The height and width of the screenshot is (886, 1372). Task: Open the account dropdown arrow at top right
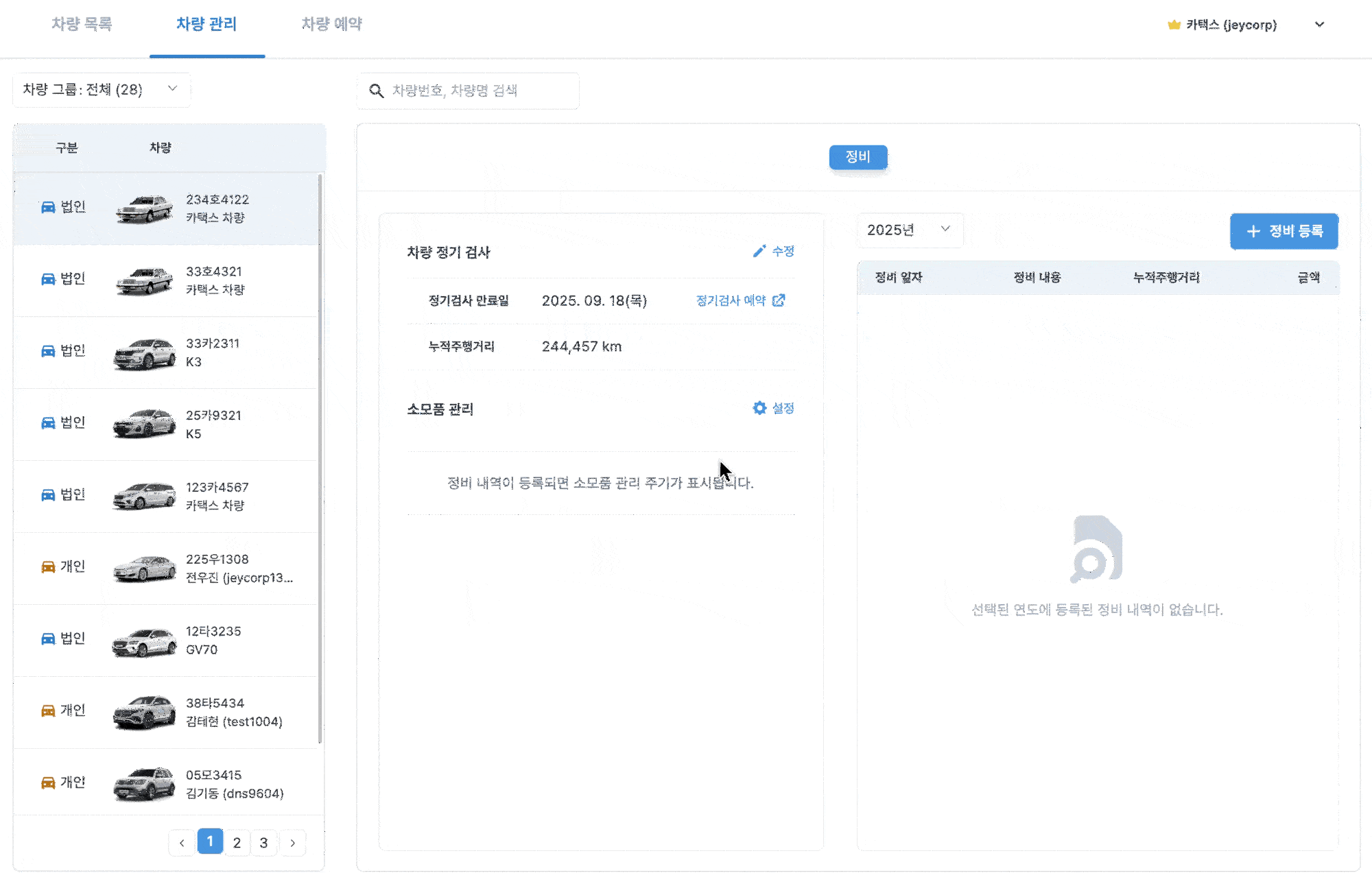pos(1319,25)
